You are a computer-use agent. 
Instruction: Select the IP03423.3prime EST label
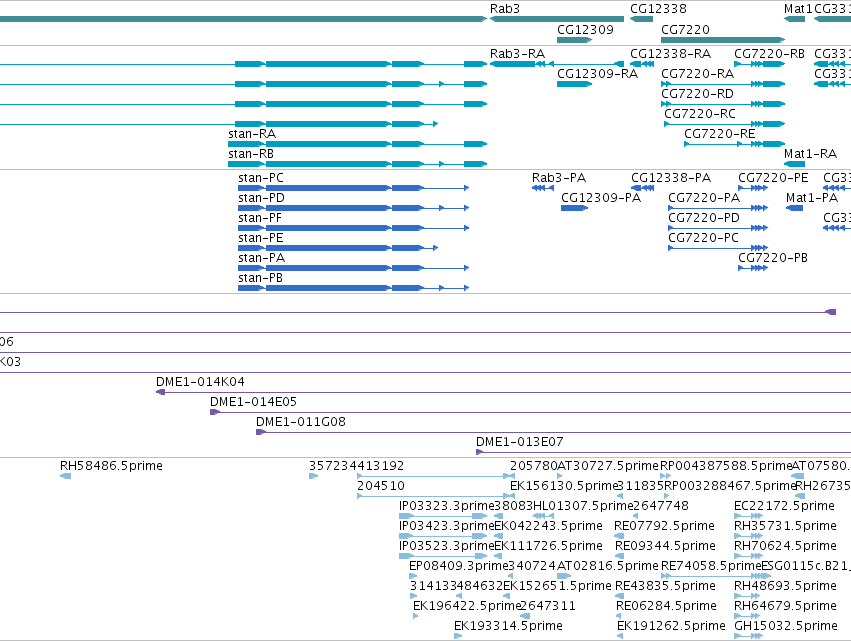pyautogui.click(x=447, y=526)
